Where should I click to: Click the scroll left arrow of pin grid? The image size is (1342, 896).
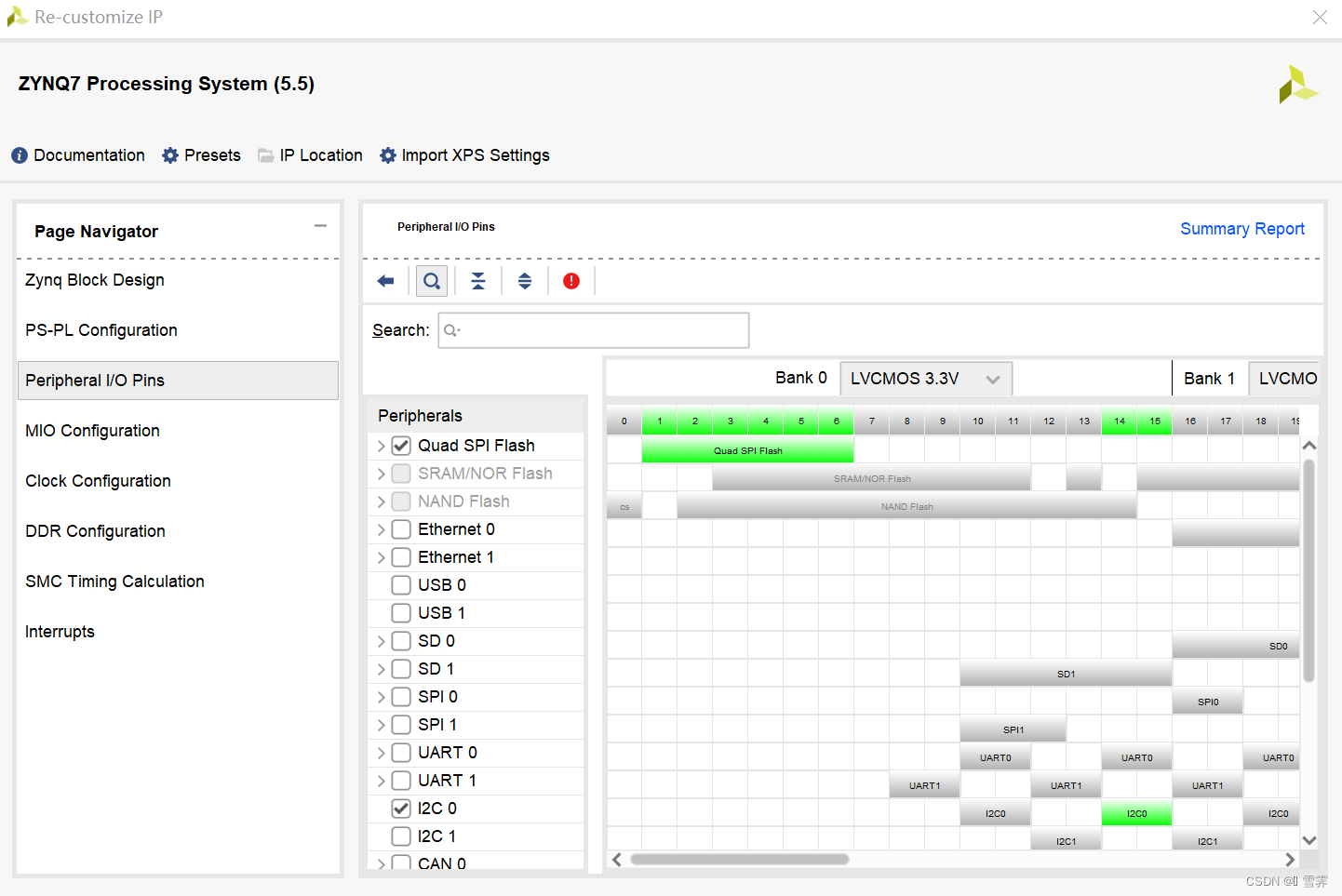pos(616,860)
